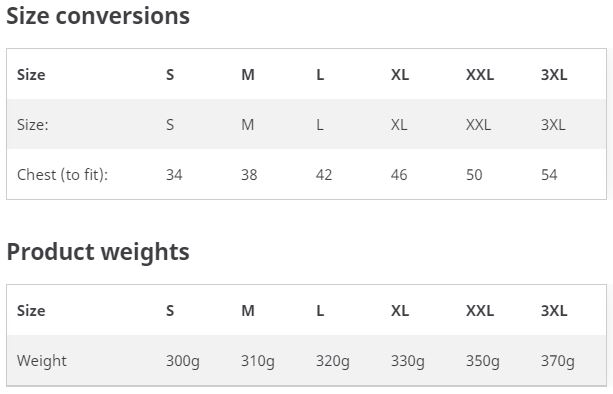The image size is (613, 394).
Task: Click the Chest (to fit) row label
Action: (x=63, y=175)
